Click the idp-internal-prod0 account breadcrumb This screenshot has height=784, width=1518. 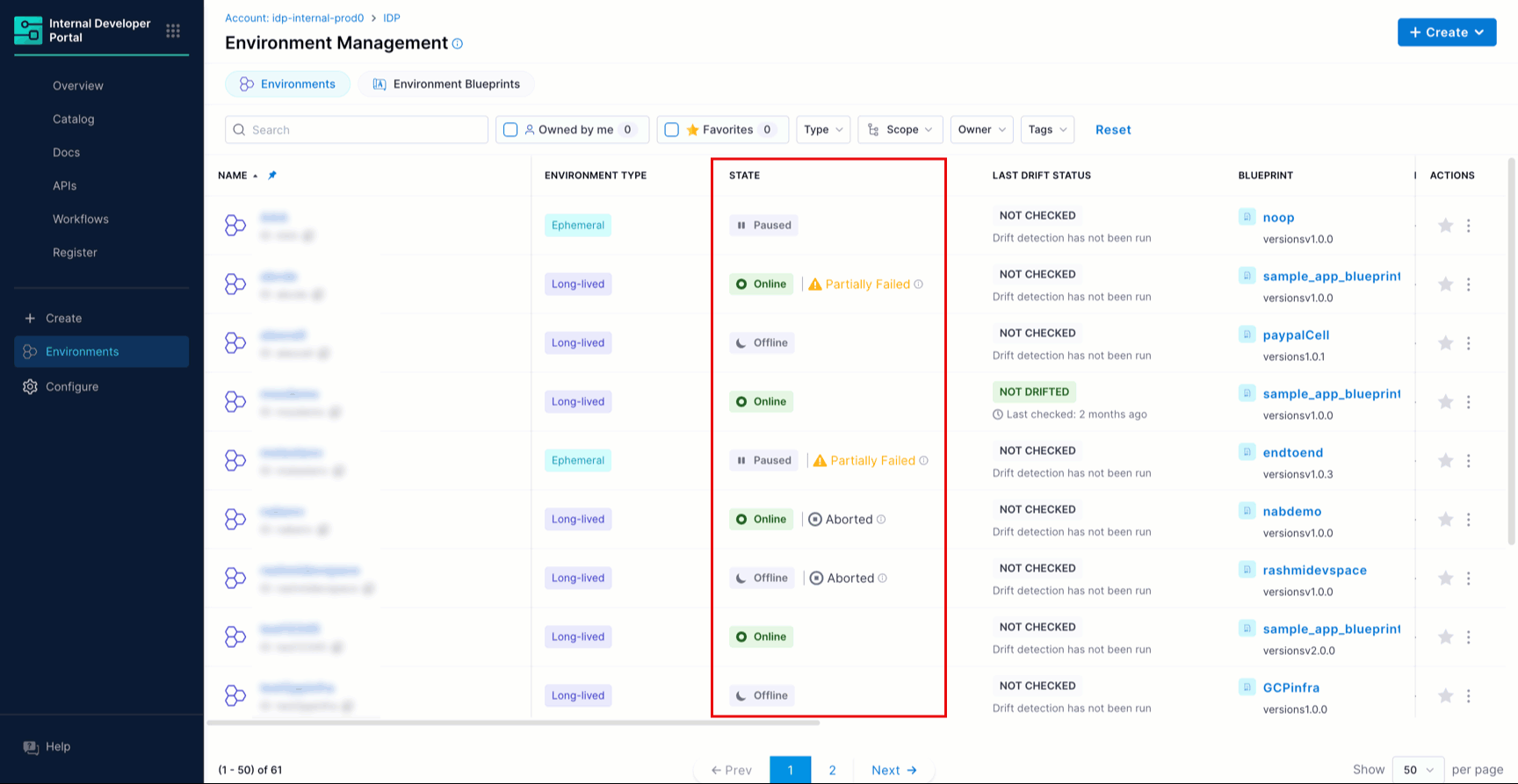[294, 18]
